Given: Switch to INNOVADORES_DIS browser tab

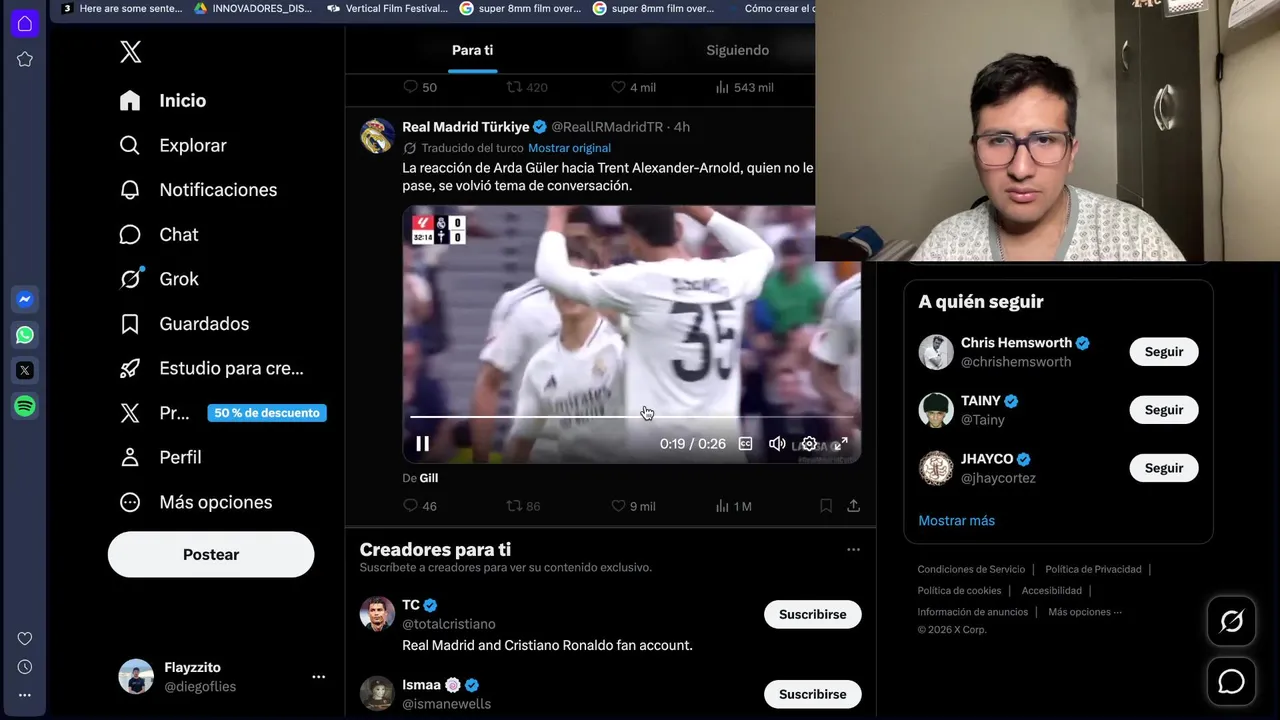Looking at the screenshot, I should 251,8.
